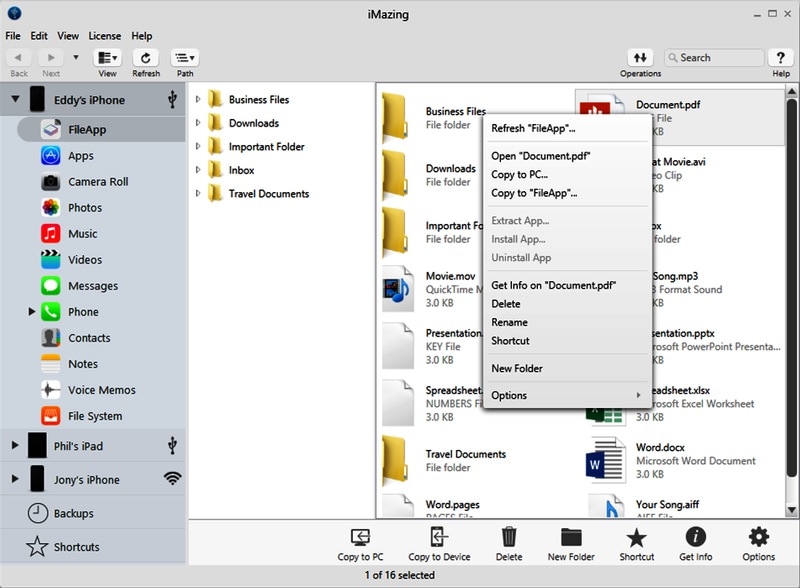800x588 pixels.
Task: Expand the Phil's iPad device
Action: pos(15,445)
